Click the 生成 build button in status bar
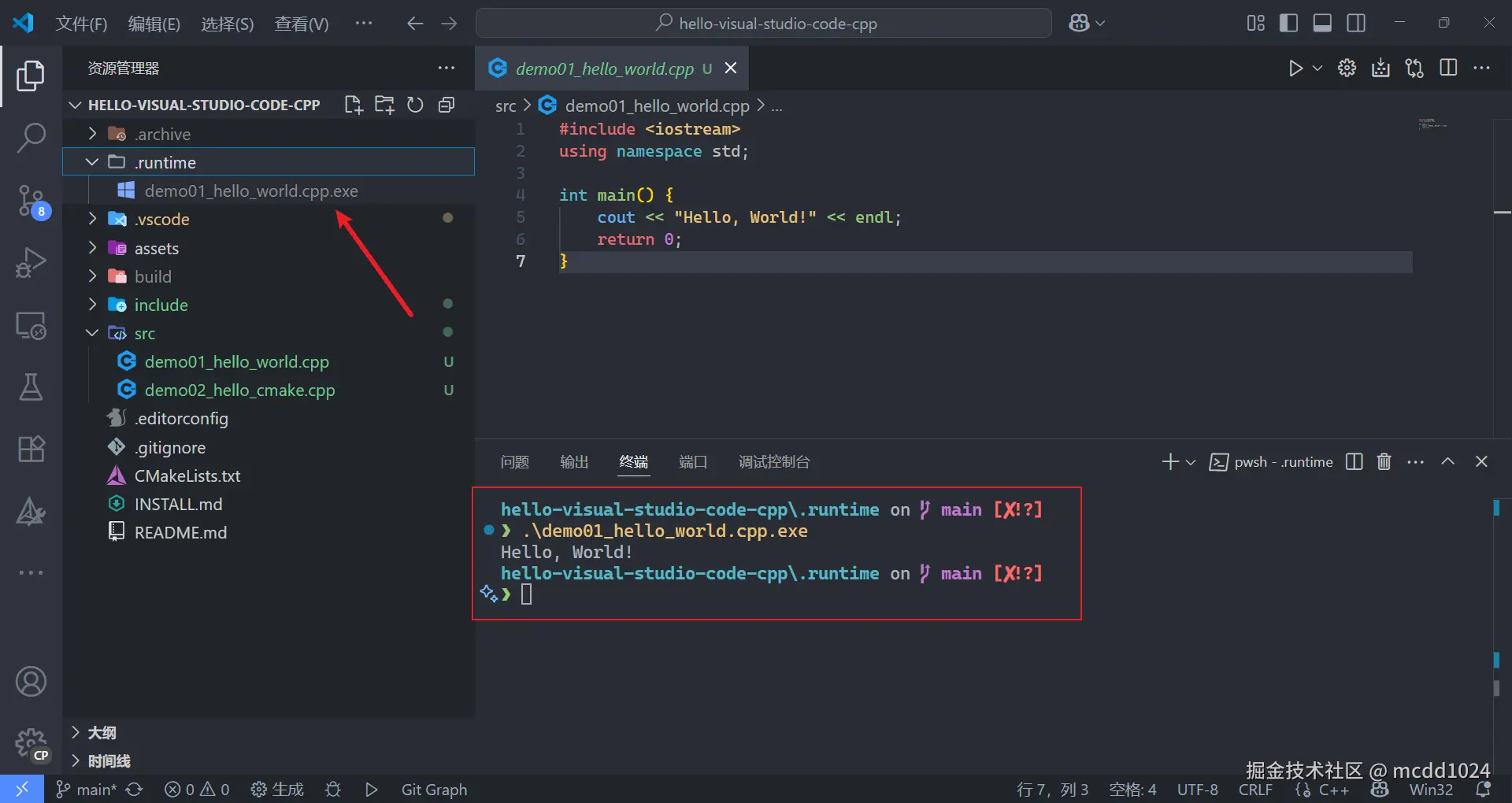This screenshot has width=1512, height=803. tap(277, 789)
